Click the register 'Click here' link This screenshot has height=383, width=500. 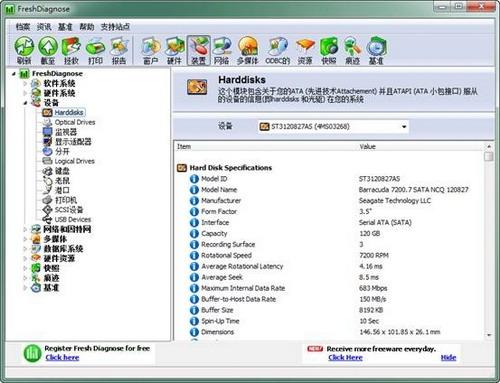click(x=62, y=358)
